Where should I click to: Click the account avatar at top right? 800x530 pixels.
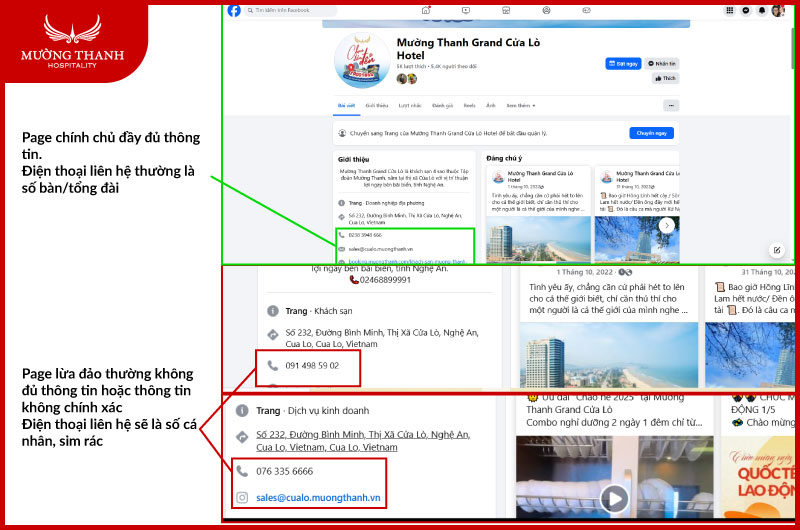click(x=778, y=11)
